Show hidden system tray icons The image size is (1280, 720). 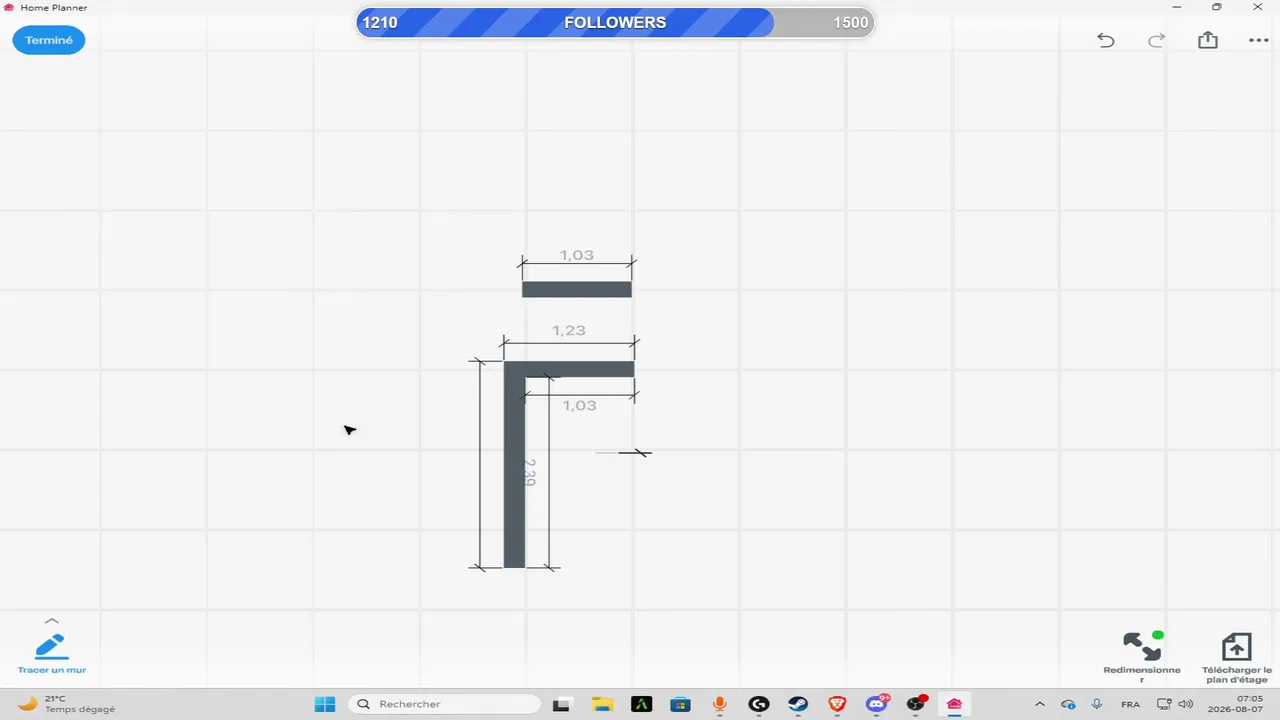[1040, 704]
